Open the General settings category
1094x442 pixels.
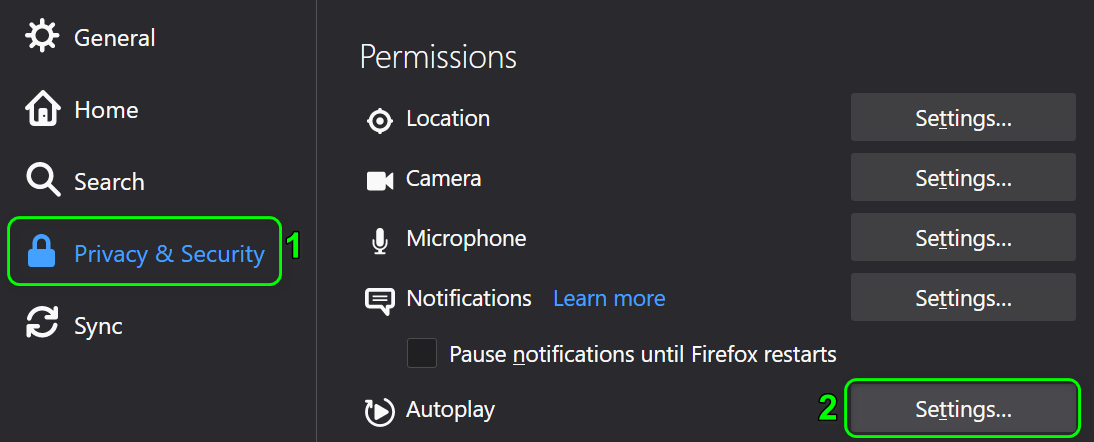tap(114, 38)
